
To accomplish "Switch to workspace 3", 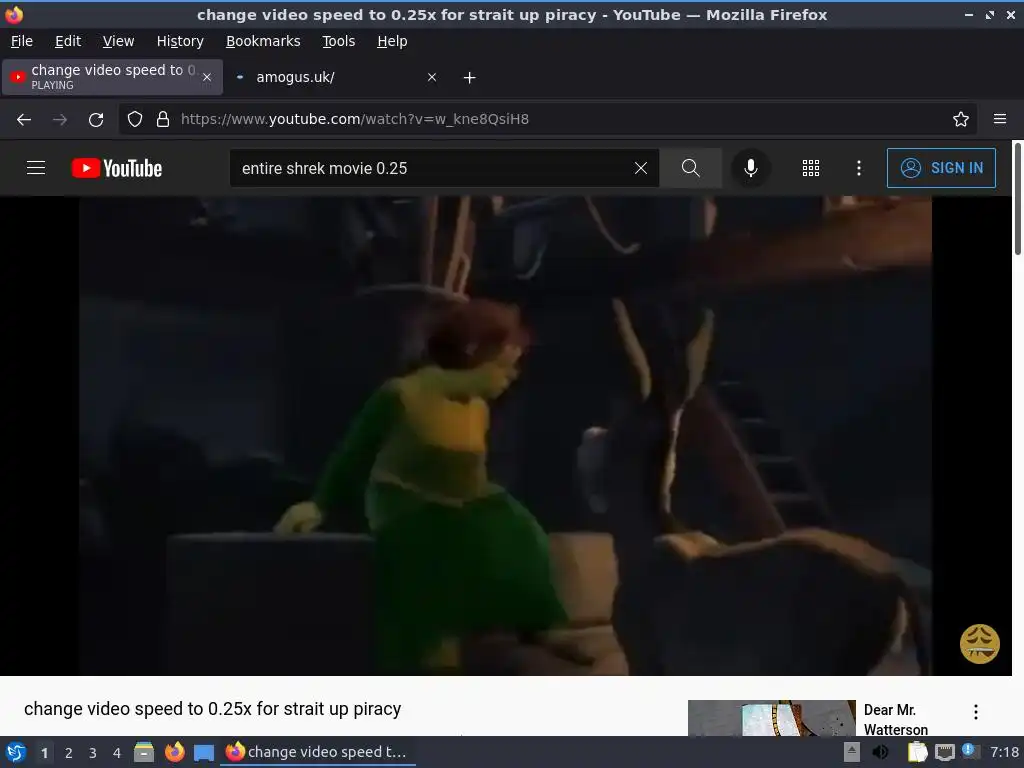I will [x=93, y=753].
